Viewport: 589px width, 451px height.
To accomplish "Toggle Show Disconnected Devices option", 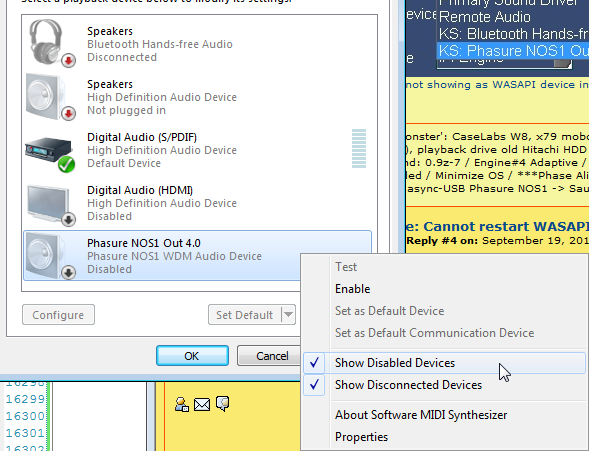I will click(x=444, y=385).
